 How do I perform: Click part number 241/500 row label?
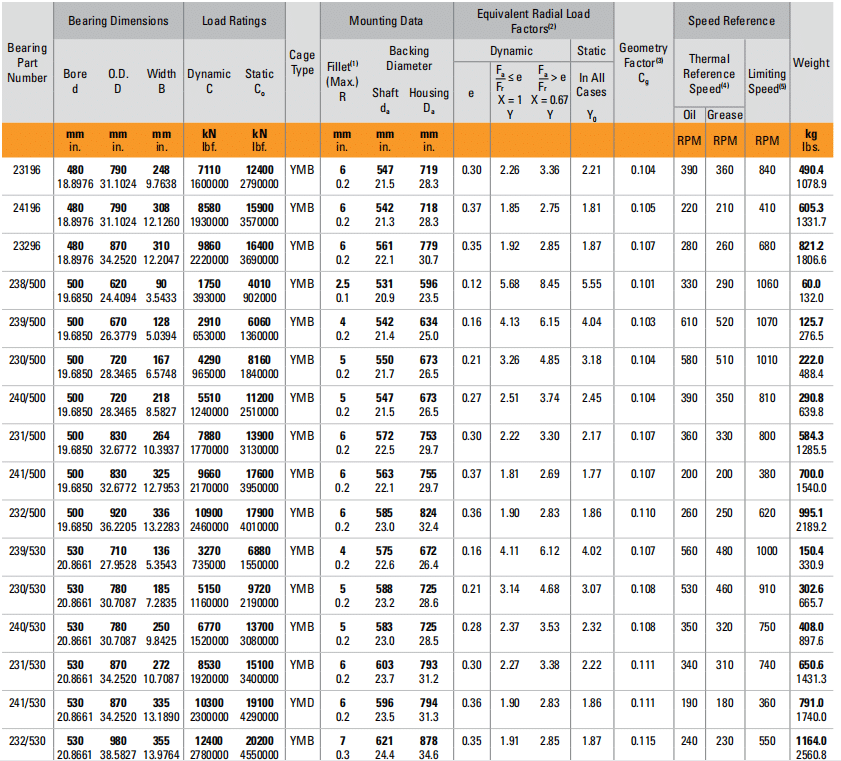point(27,474)
